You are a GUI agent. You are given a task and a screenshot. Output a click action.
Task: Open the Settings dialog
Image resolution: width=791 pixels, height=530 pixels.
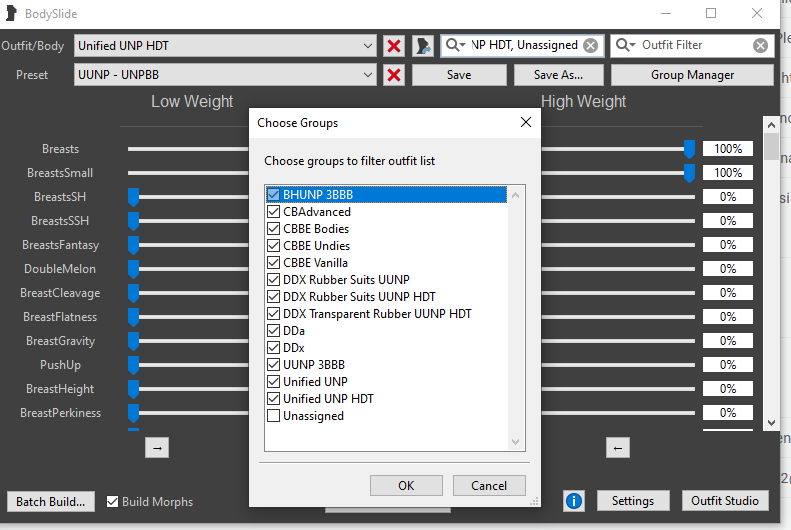633,501
